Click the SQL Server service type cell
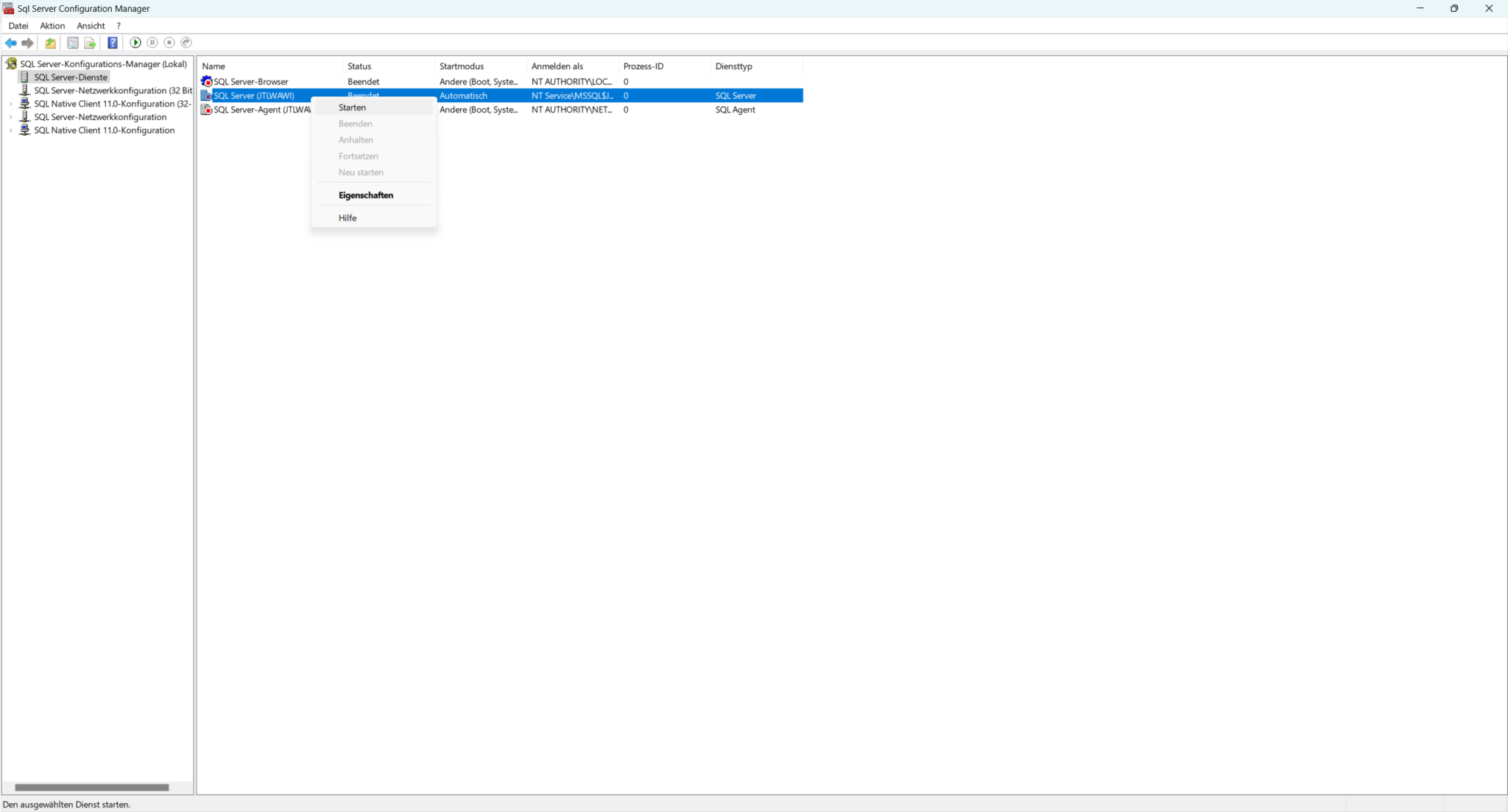Image resolution: width=1508 pixels, height=812 pixels. click(736, 96)
